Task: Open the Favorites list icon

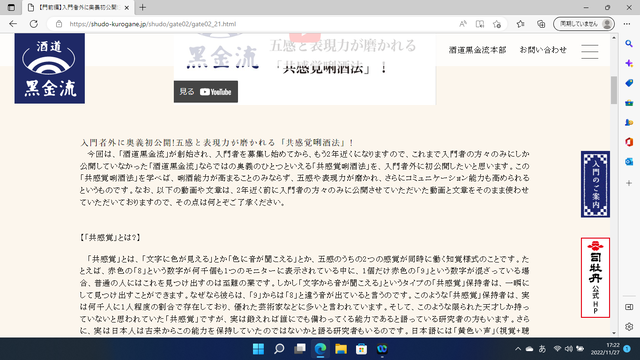Action: 520,24
